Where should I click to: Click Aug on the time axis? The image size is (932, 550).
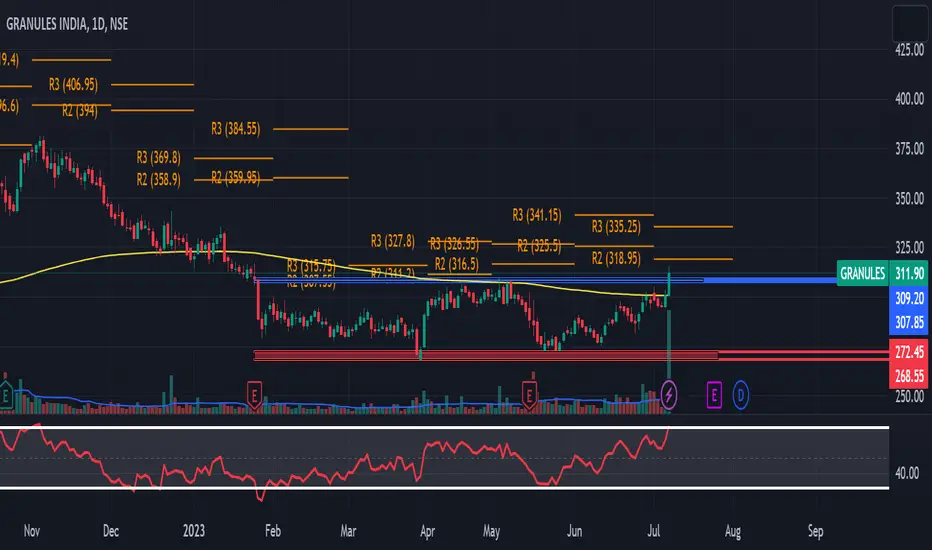[733, 531]
